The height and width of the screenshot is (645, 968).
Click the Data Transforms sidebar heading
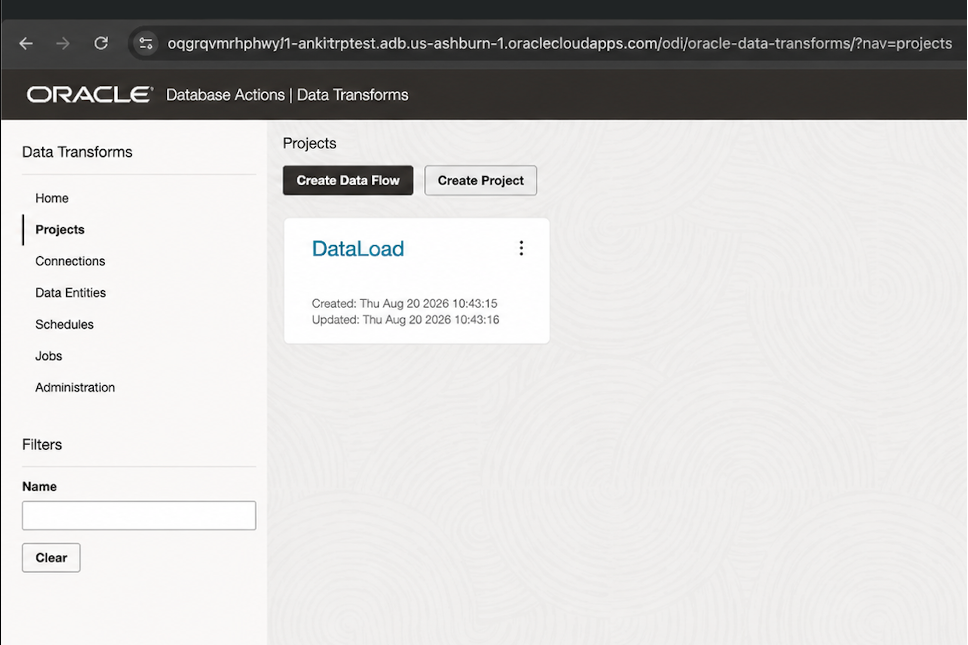[77, 152]
